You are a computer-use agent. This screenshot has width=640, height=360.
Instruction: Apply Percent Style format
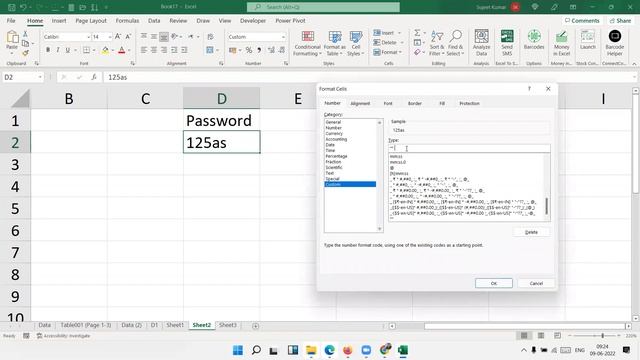click(249, 50)
